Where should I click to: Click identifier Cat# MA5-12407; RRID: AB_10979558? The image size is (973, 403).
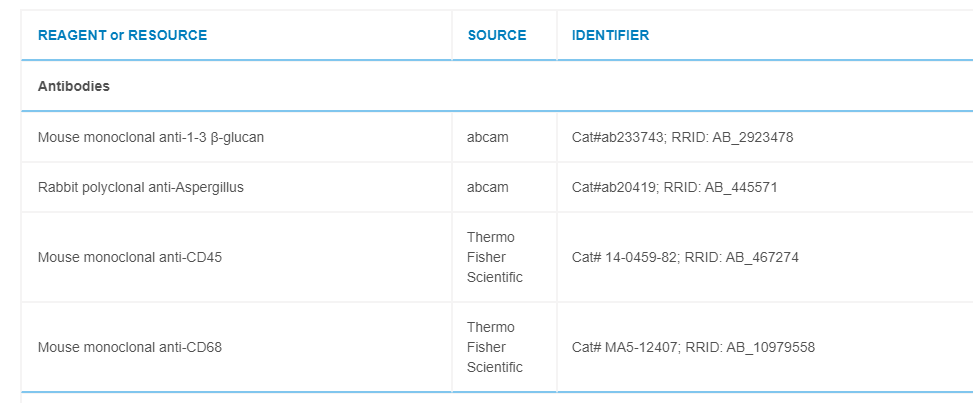[693, 347]
